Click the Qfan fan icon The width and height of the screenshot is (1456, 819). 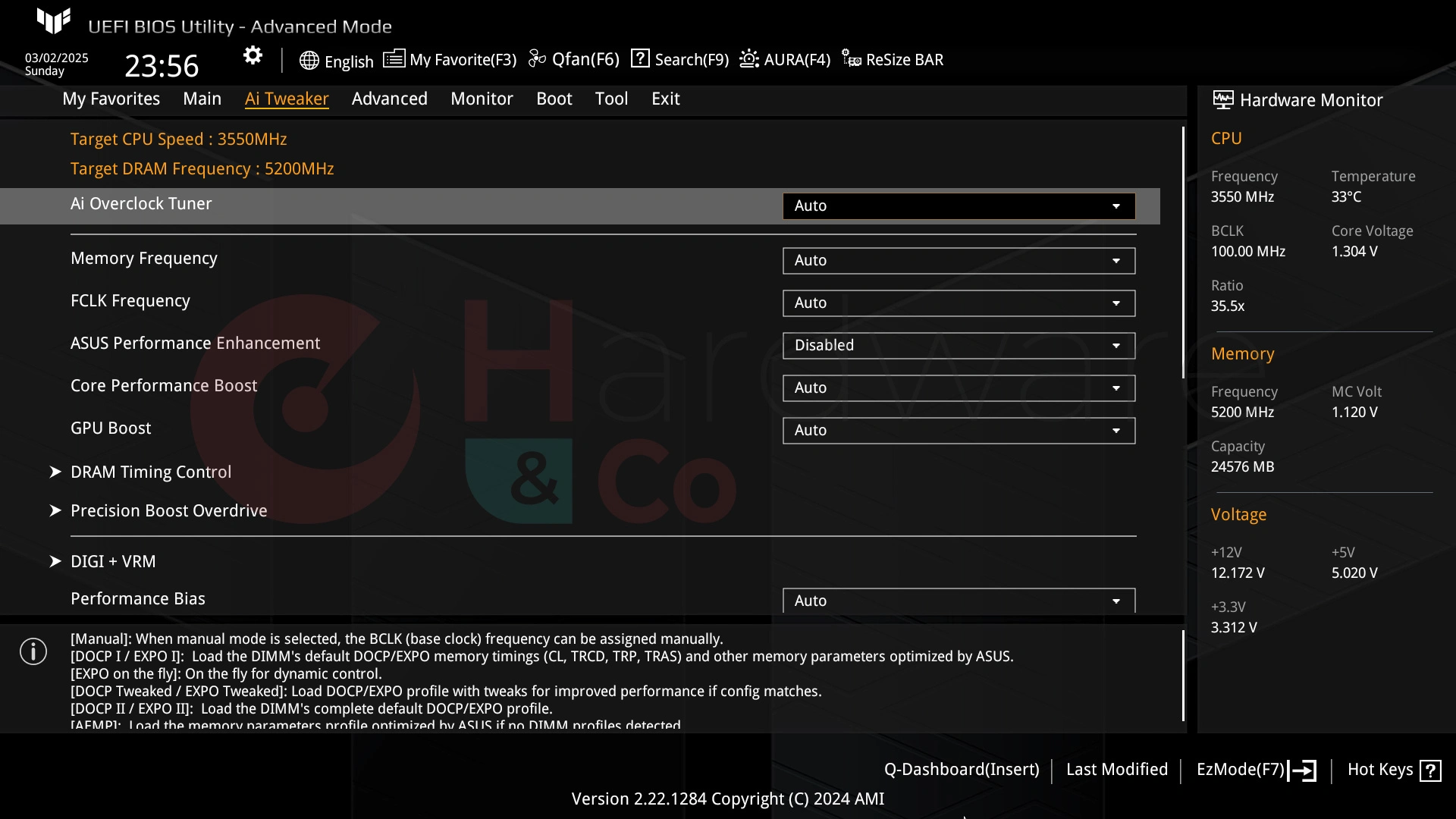[537, 58]
